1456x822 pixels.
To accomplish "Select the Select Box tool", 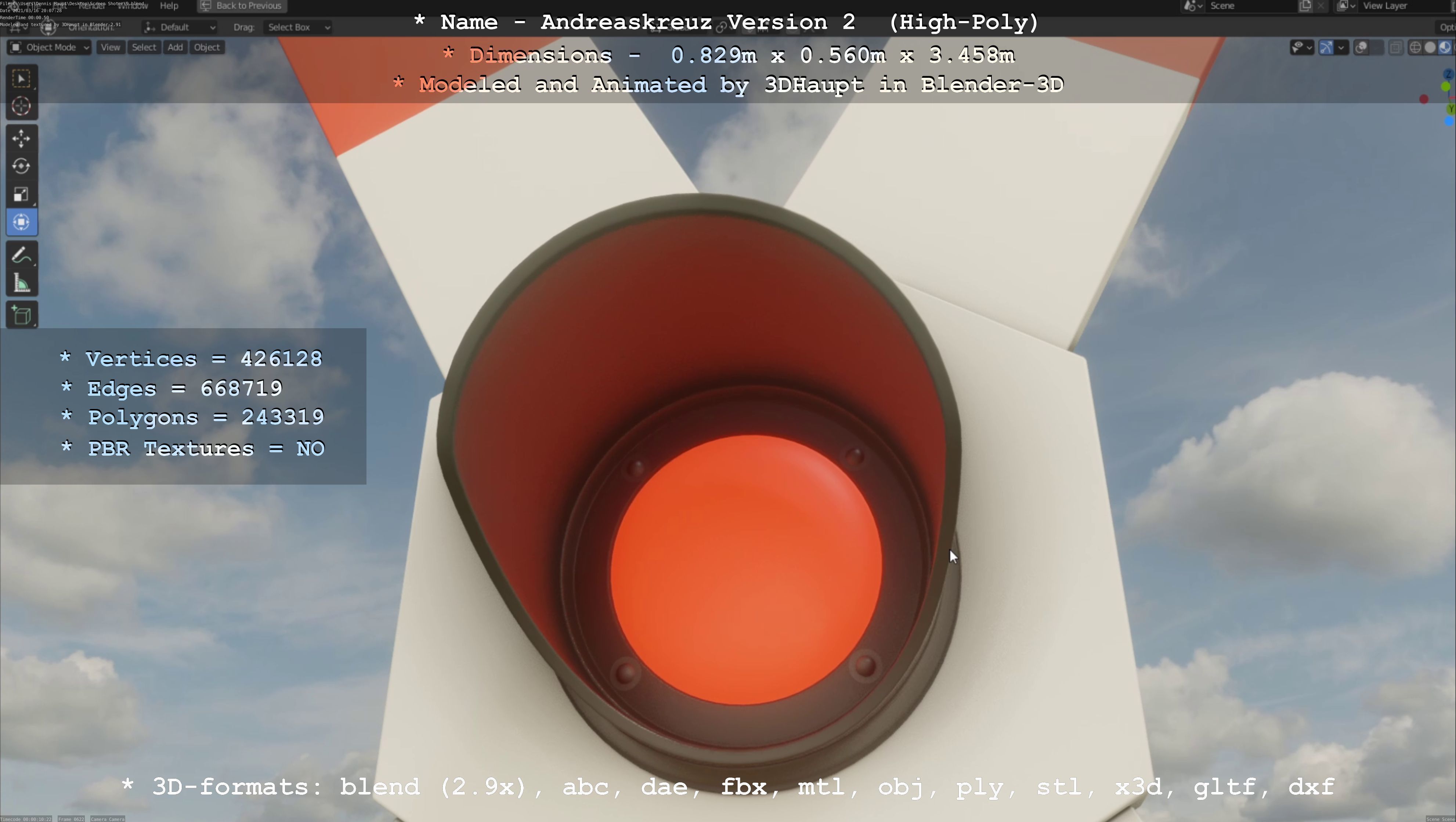I will point(21,79).
